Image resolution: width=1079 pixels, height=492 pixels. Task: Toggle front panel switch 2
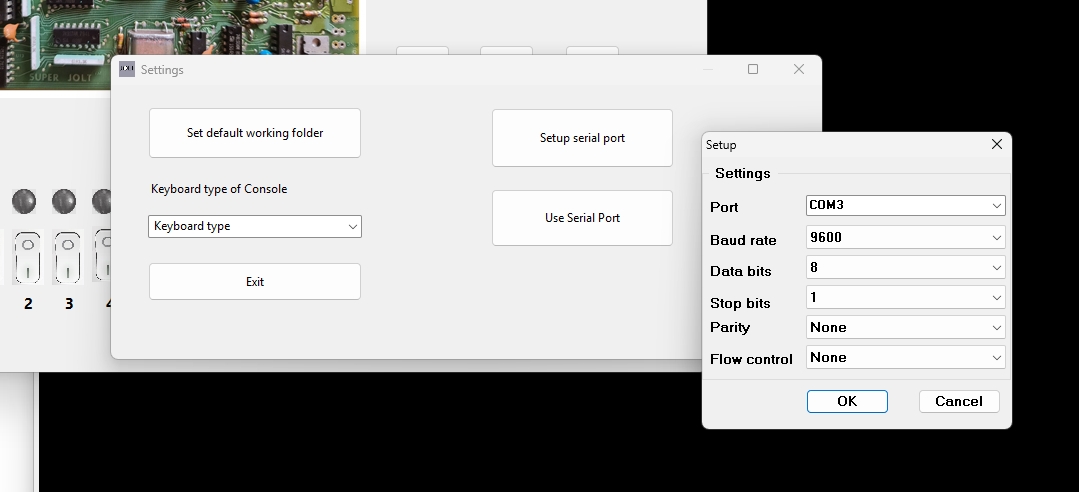(x=27, y=257)
